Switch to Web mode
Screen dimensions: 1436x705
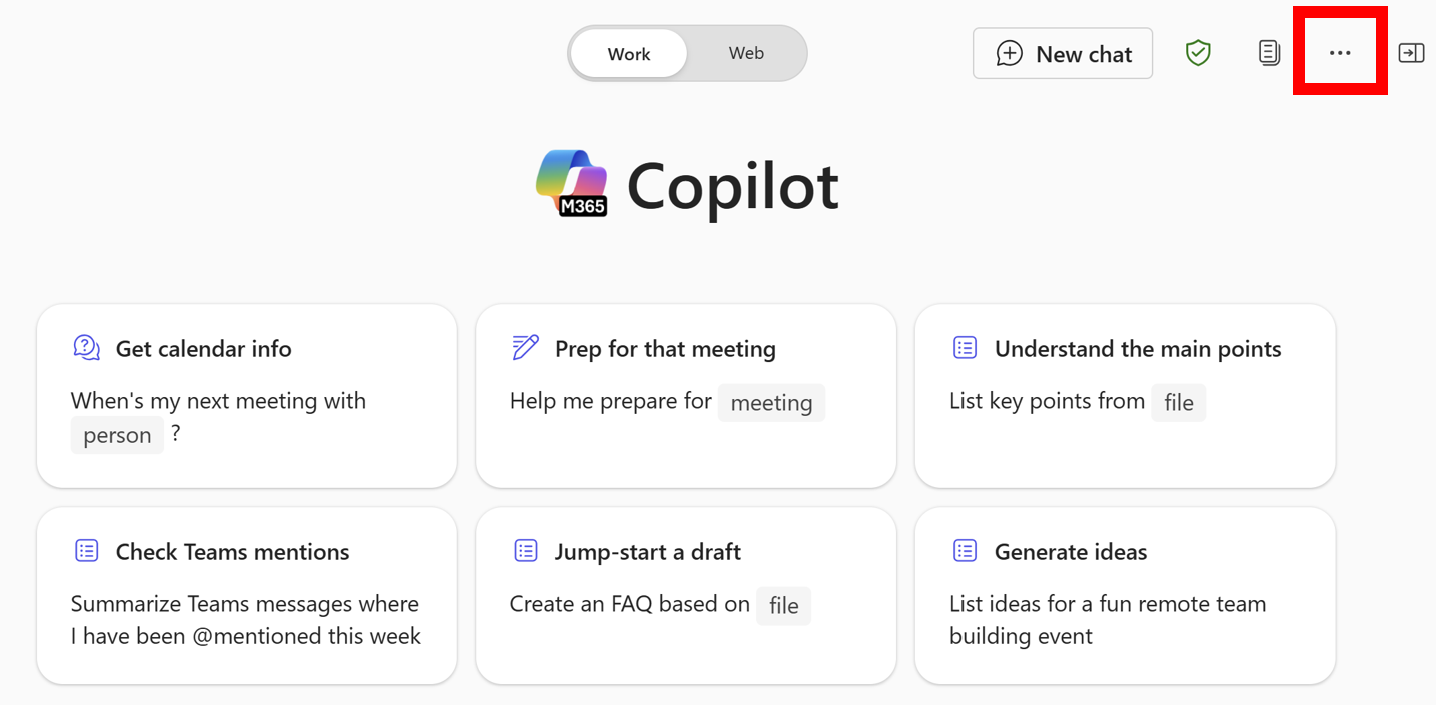tap(746, 53)
